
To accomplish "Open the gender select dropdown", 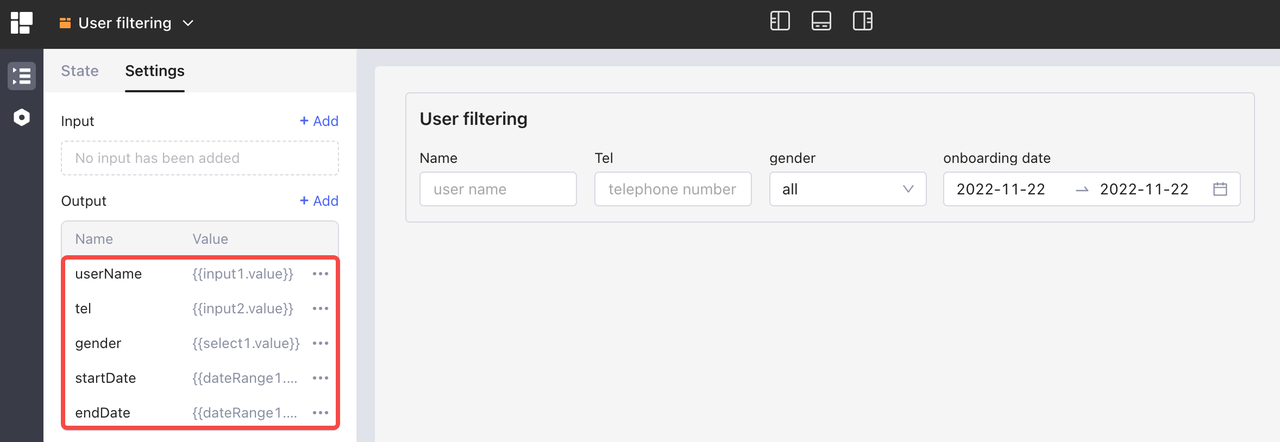I will click(847, 189).
